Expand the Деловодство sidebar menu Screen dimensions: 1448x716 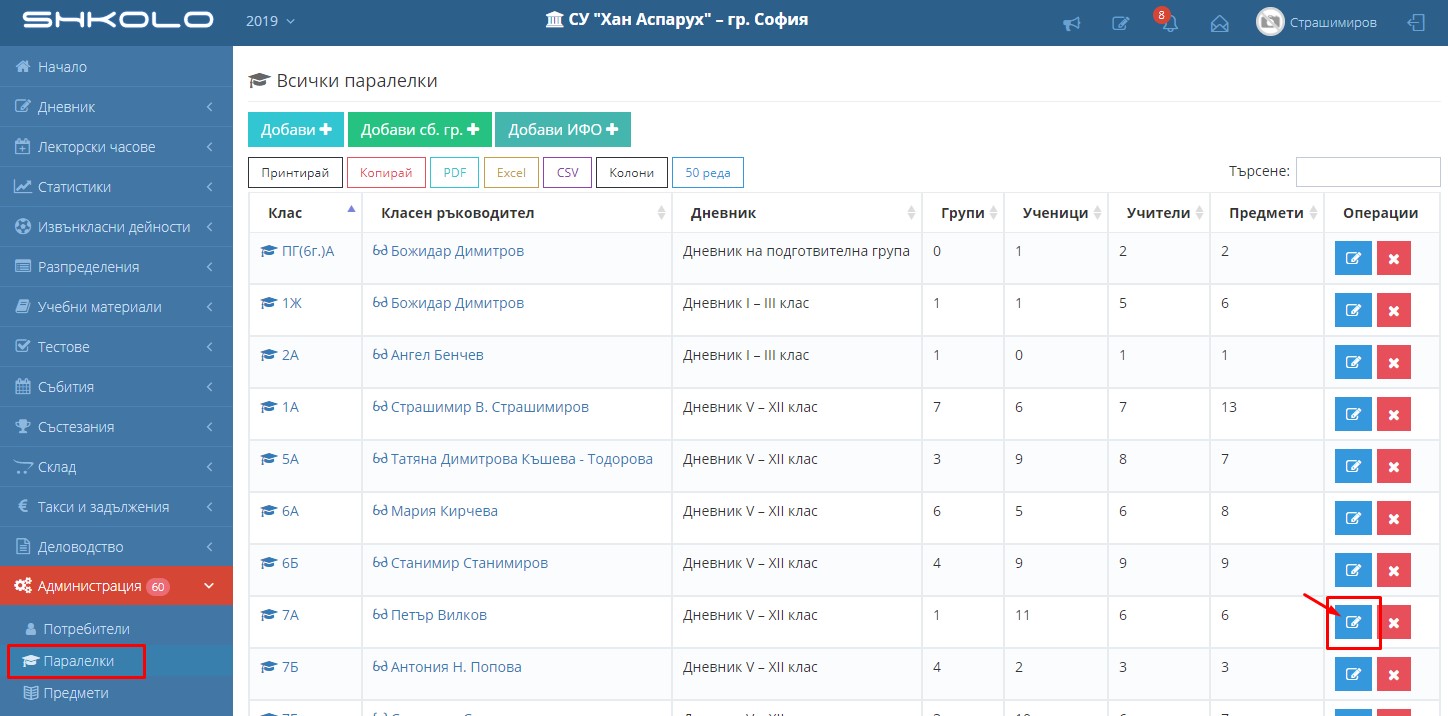coord(116,547)
